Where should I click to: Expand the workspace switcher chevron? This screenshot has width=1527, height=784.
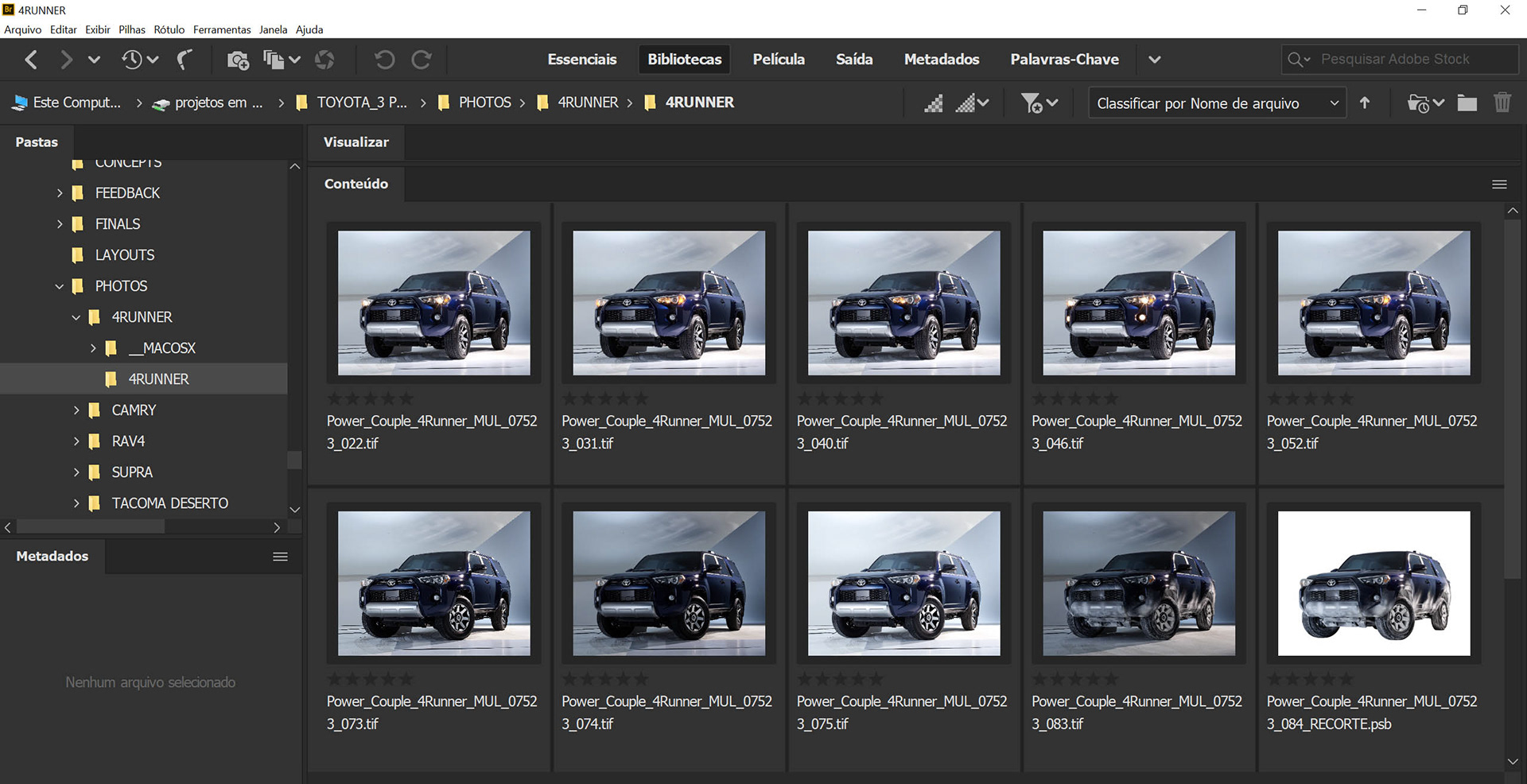pyautogui.click(x=1155, y=60)
